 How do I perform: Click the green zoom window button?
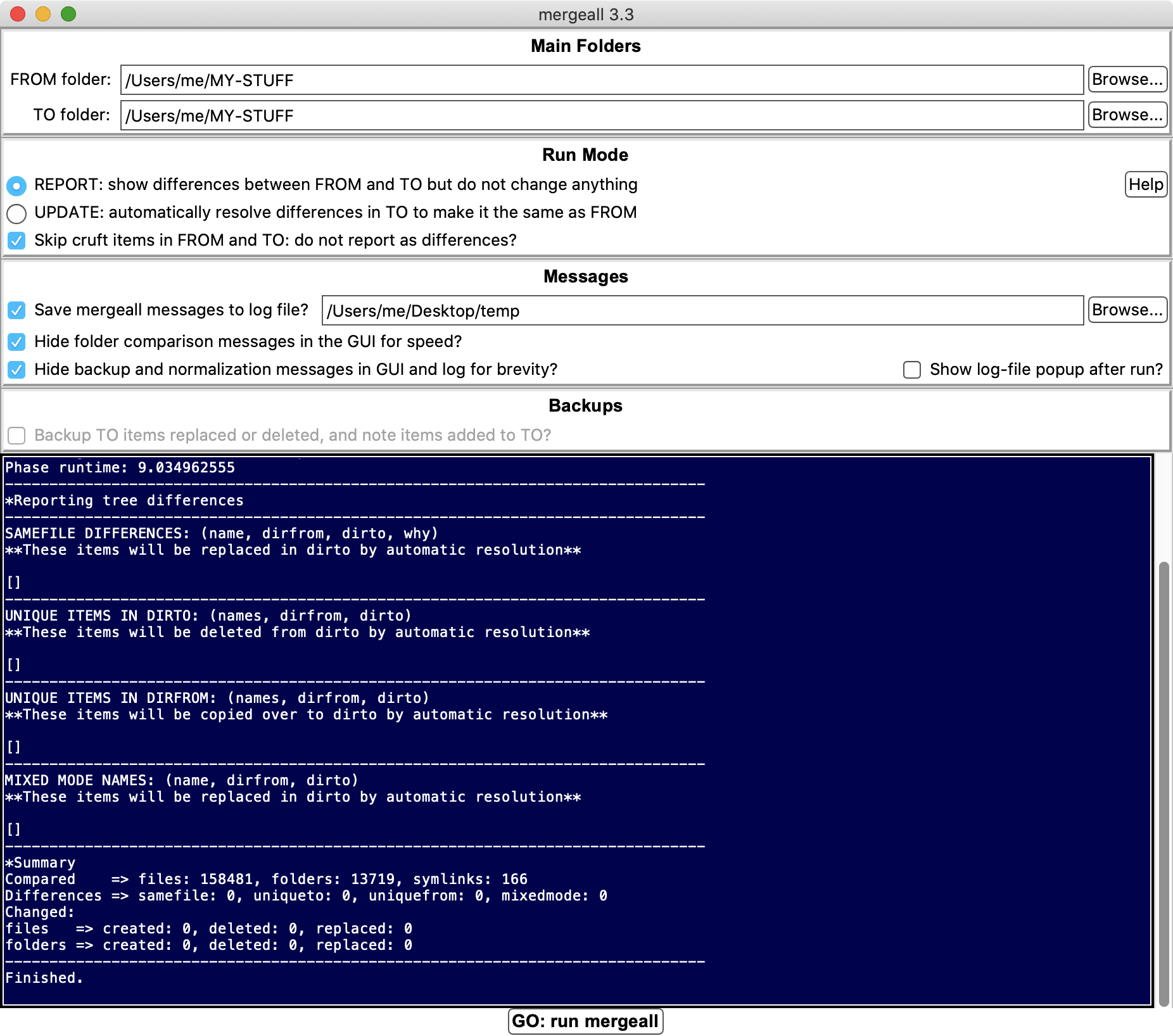click(68, 14)
